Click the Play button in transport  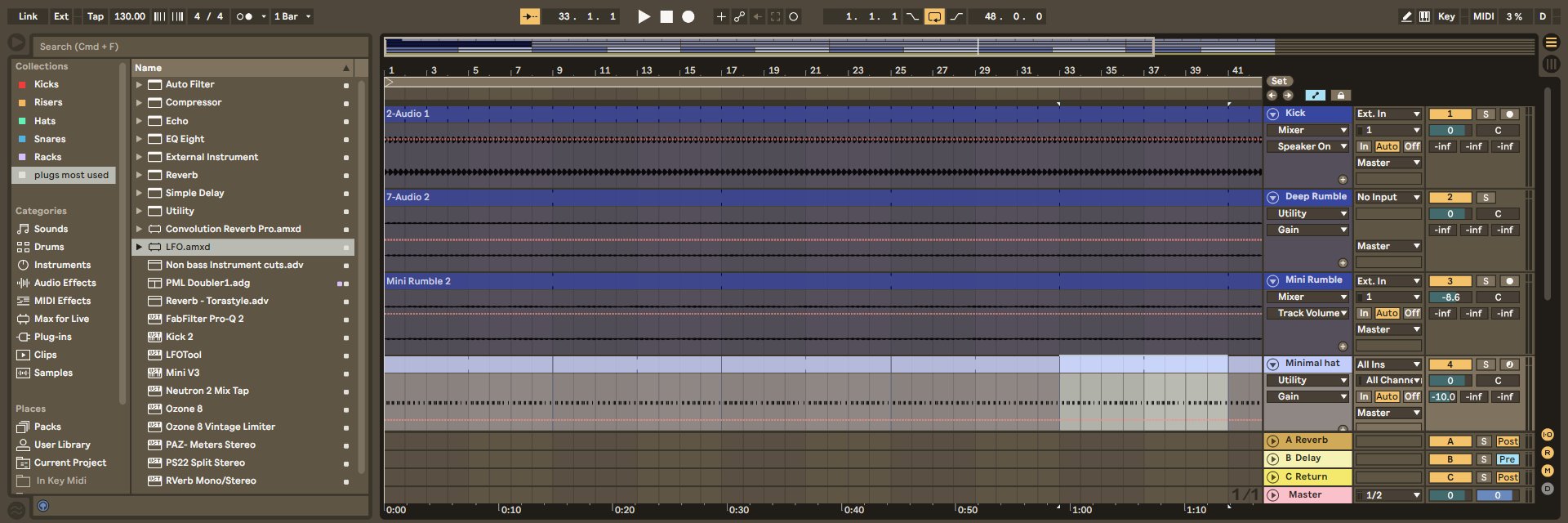pos(644,16)
